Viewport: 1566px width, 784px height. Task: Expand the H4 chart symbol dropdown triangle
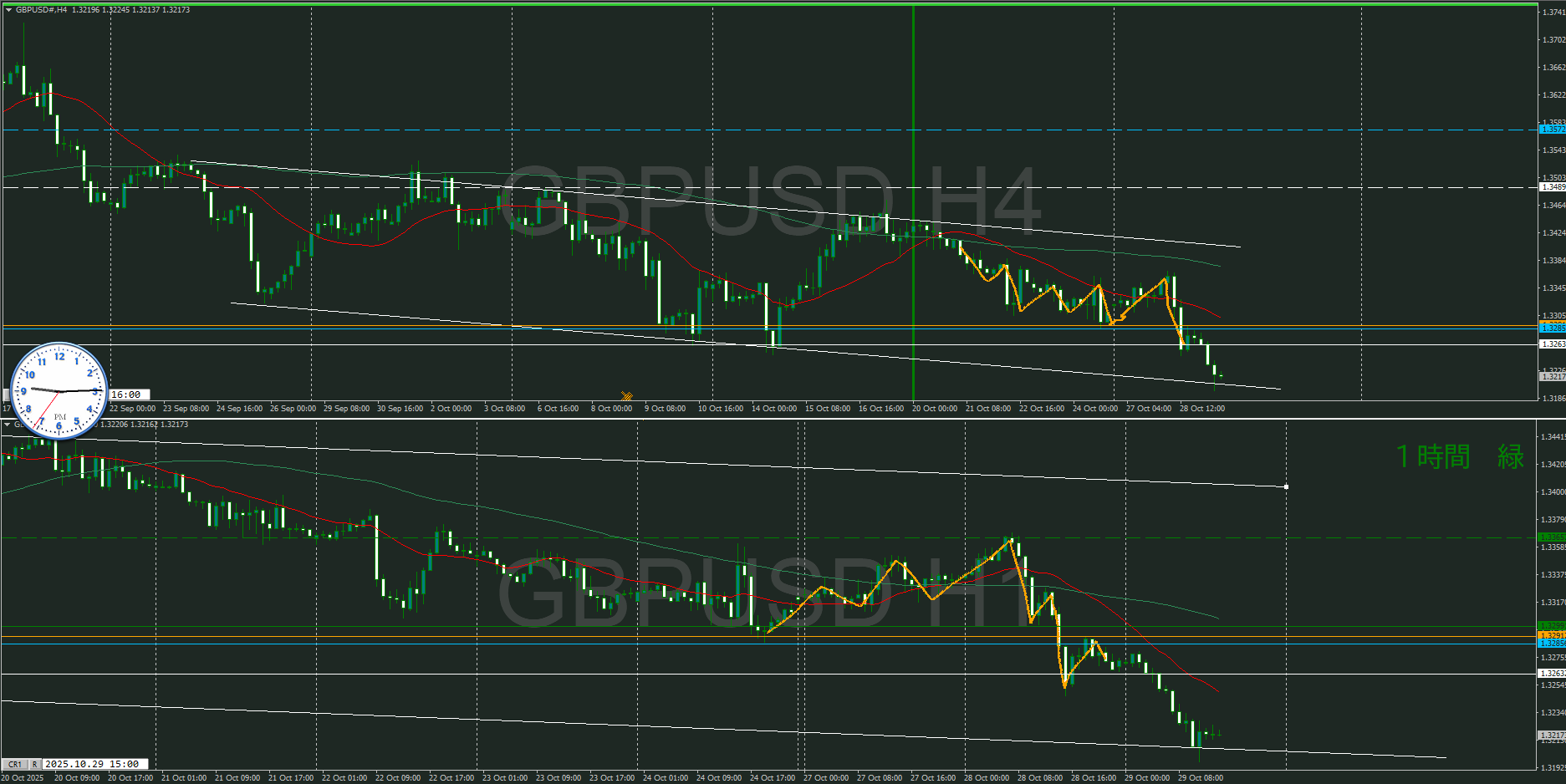[x=8, y=10]
